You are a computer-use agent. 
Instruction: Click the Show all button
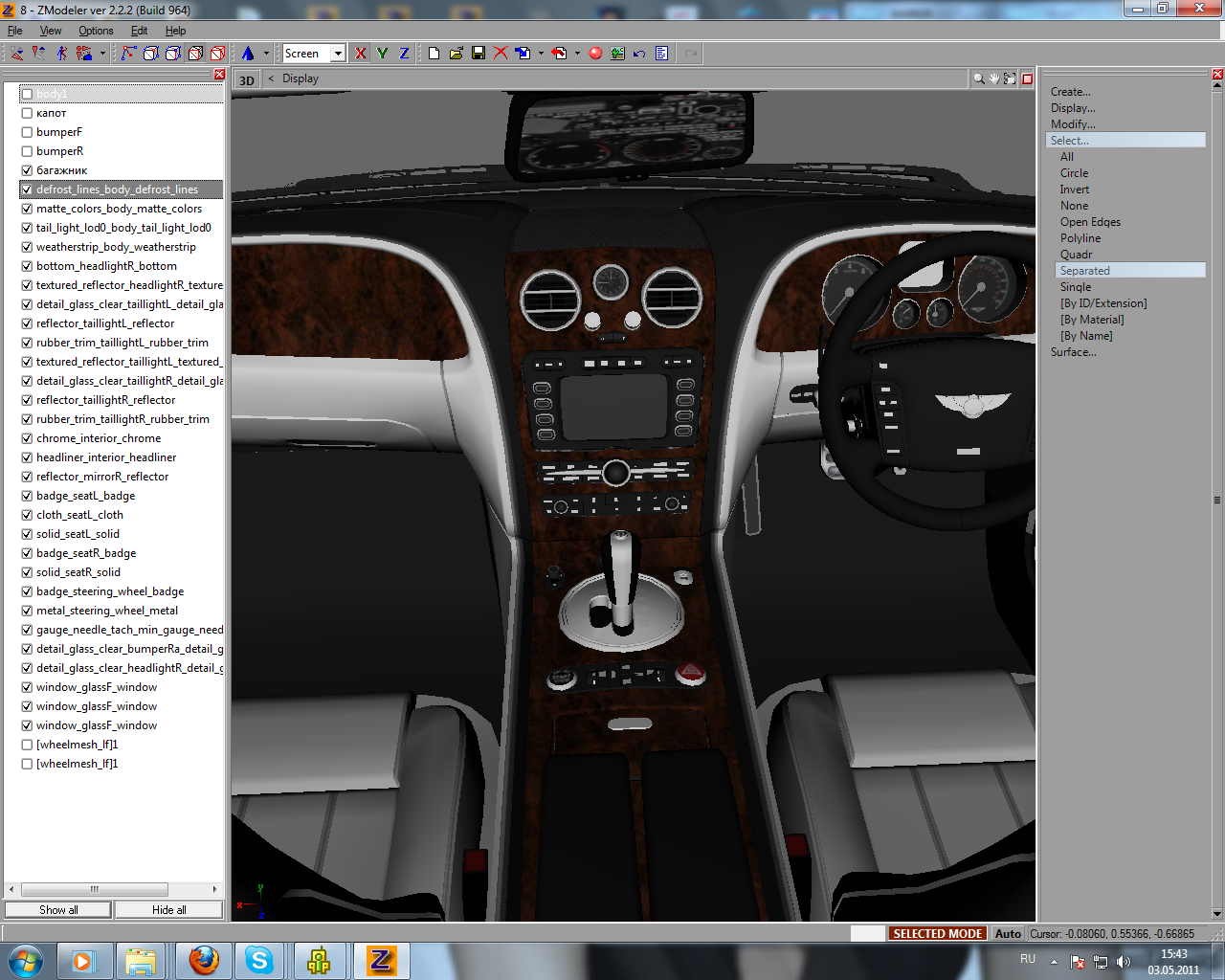tap(58, 910)
